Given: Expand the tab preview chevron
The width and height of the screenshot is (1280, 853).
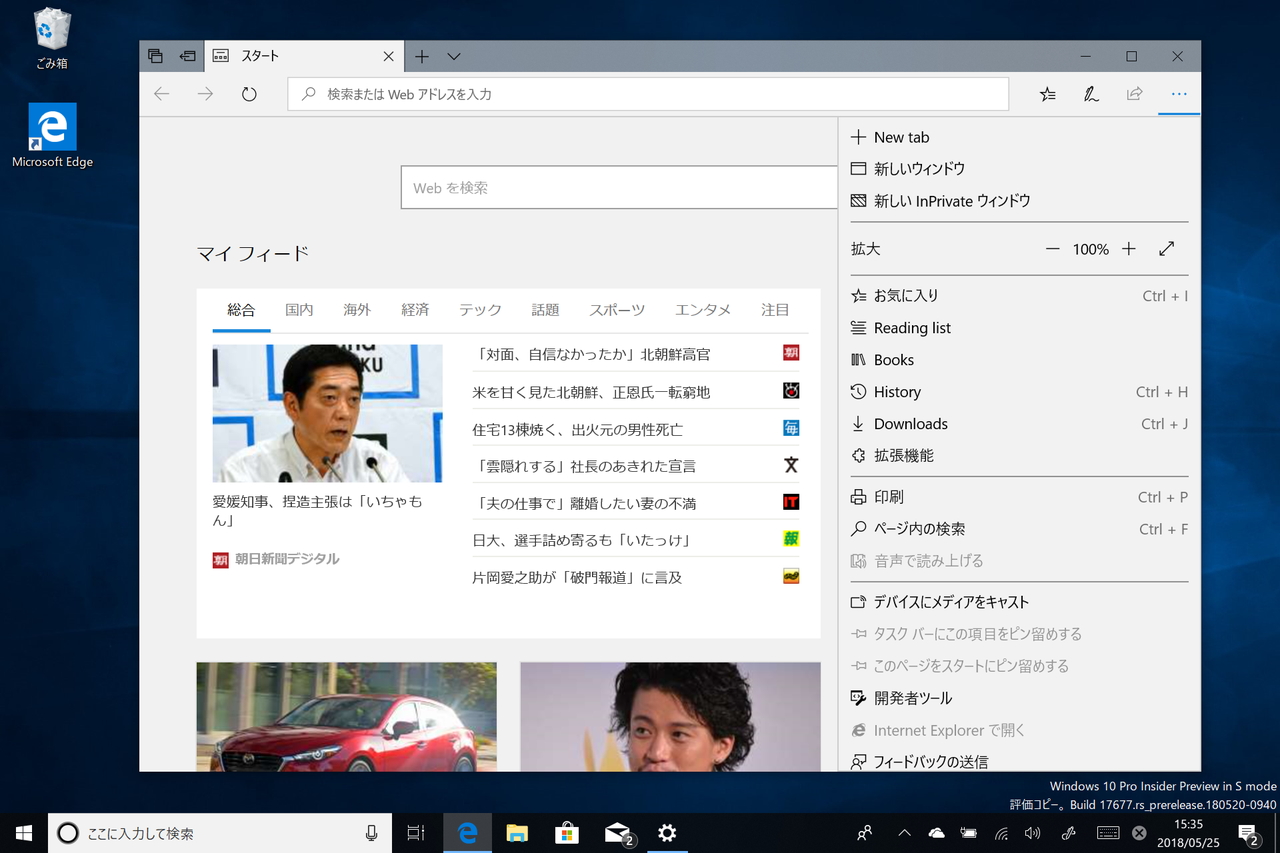Looking at the screenshot, I should point(454,57).
